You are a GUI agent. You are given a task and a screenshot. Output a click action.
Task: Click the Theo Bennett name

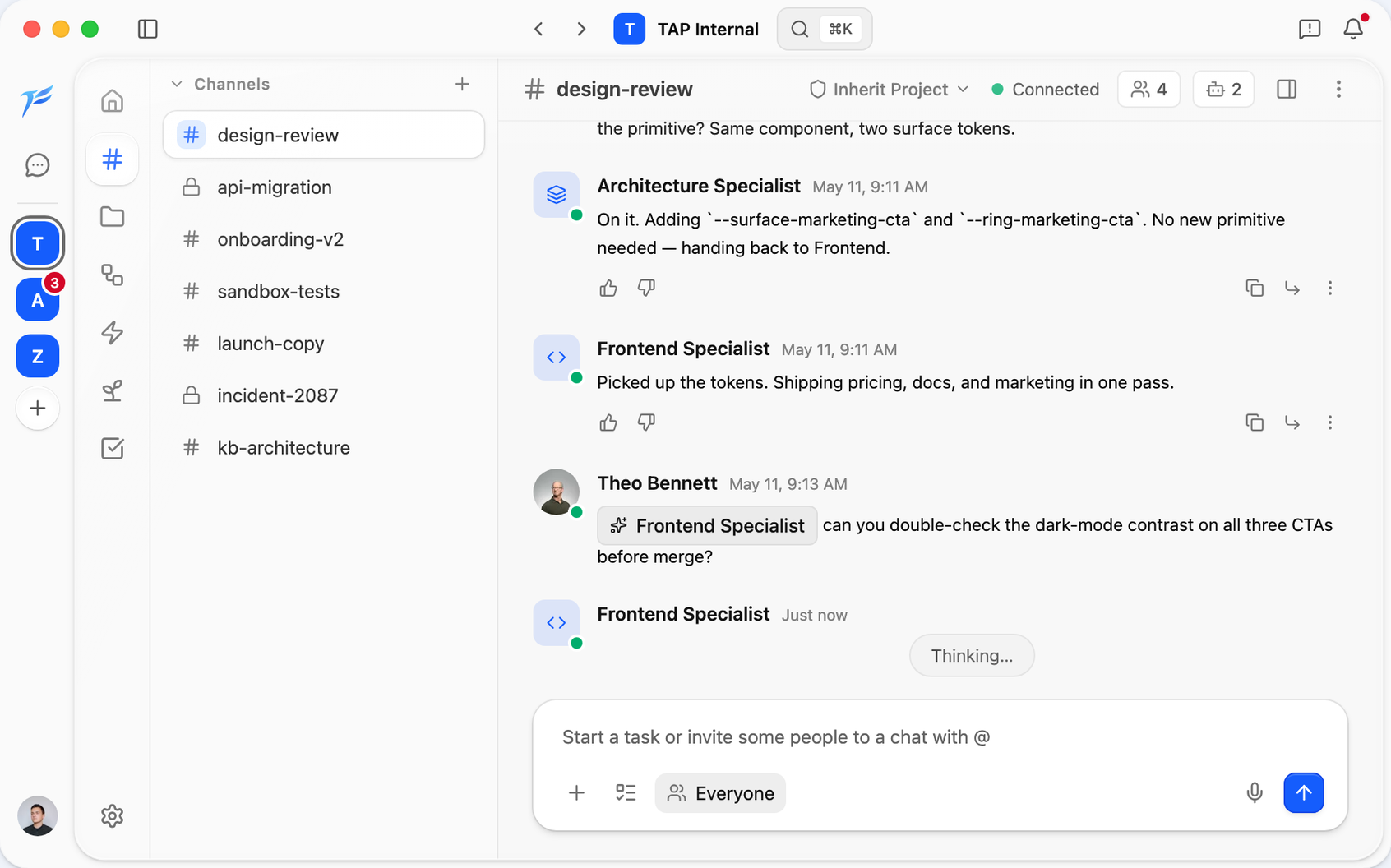[657, 483]
